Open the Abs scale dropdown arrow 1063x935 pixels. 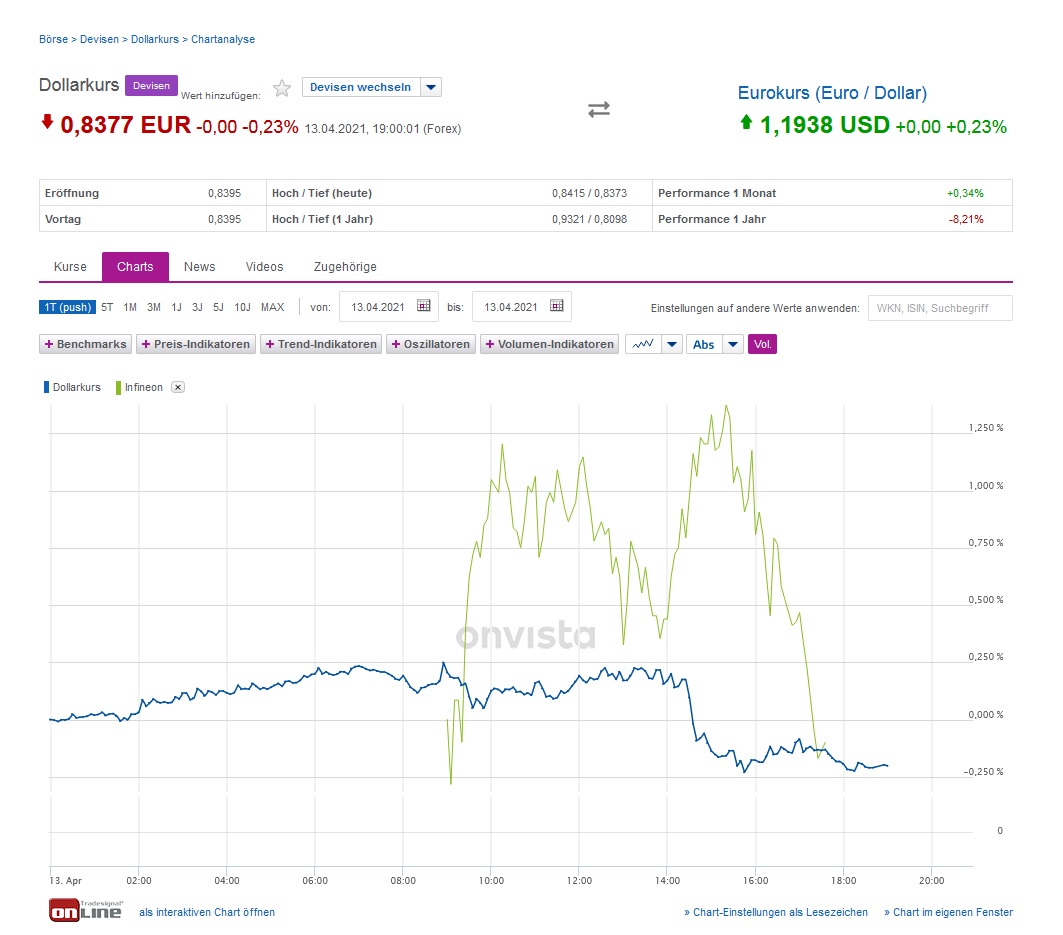pyautogui.click(x=734, y=344)
